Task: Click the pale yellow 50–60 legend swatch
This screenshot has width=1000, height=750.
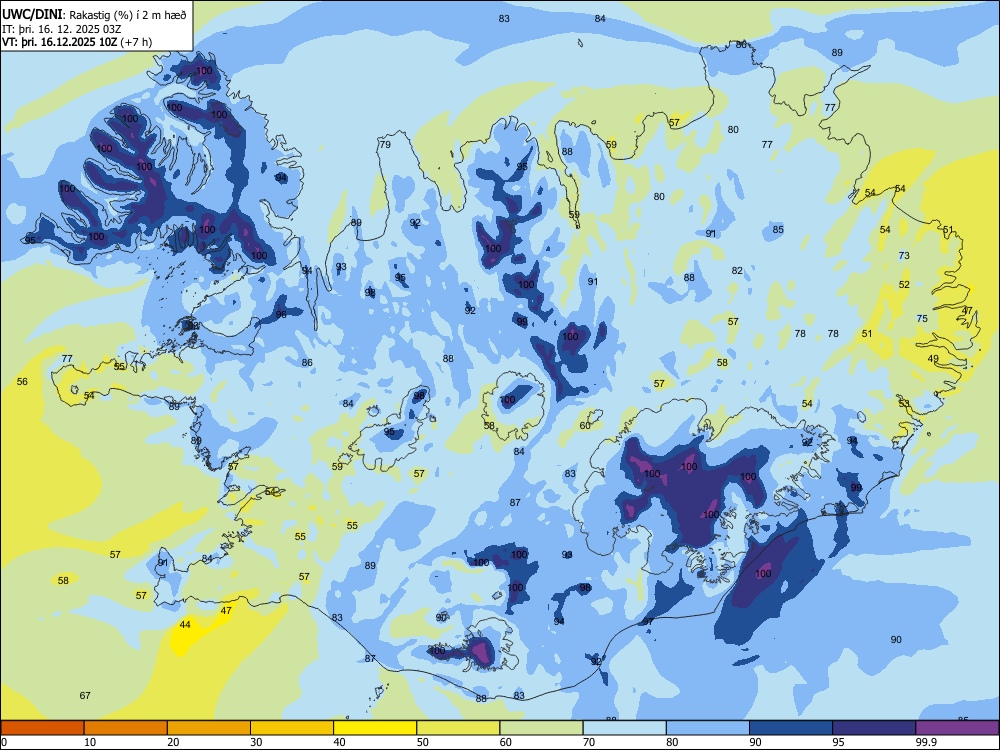Action: 458,728
